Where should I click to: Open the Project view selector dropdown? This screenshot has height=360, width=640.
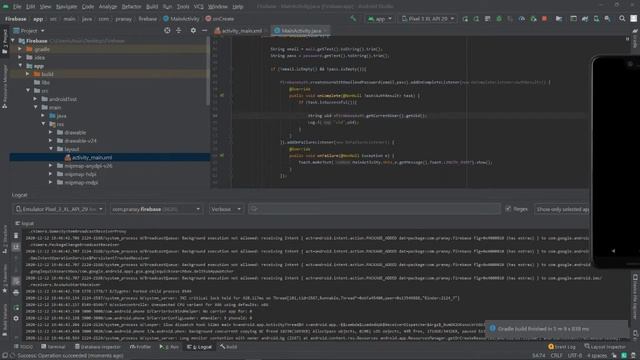tap(29, 31)
